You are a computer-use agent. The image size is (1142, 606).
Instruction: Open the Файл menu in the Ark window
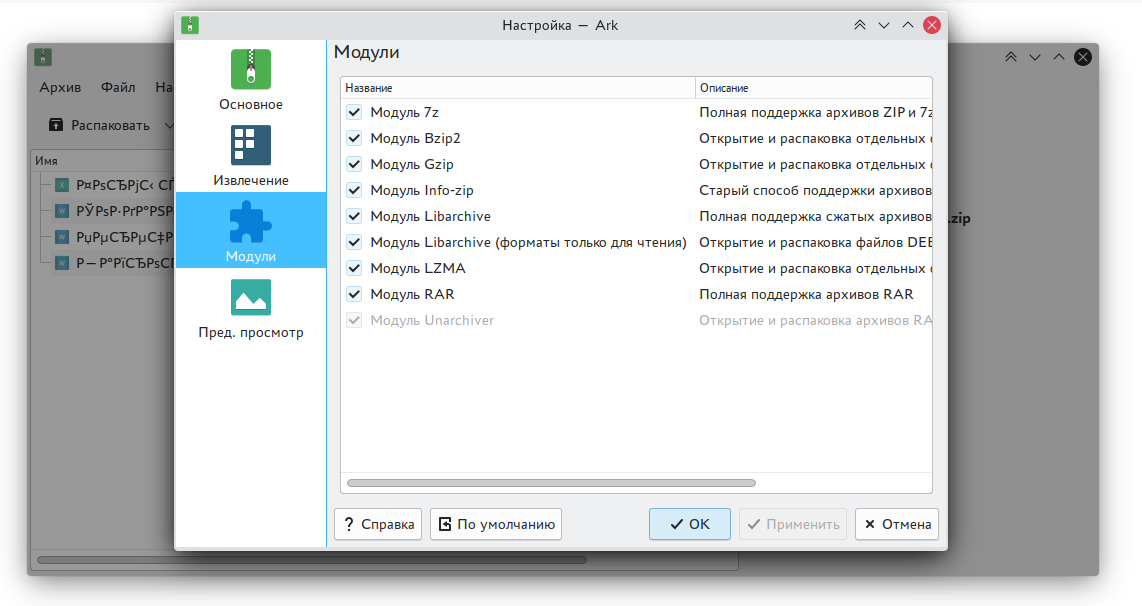click(118, 87)
